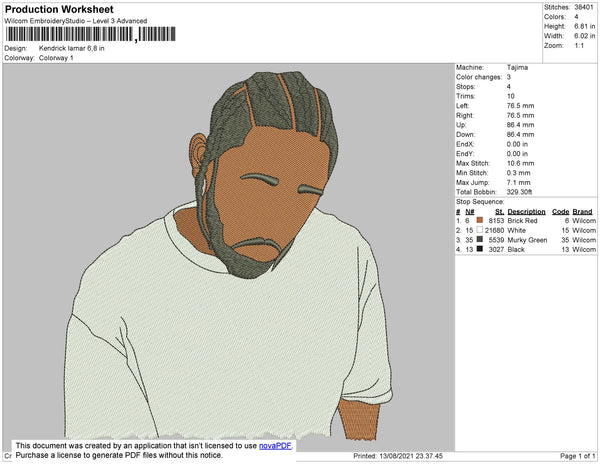Click the 'Stop Sequence:' heading
Viewport: 600px width, 464px height.
(x=480, y=202)
